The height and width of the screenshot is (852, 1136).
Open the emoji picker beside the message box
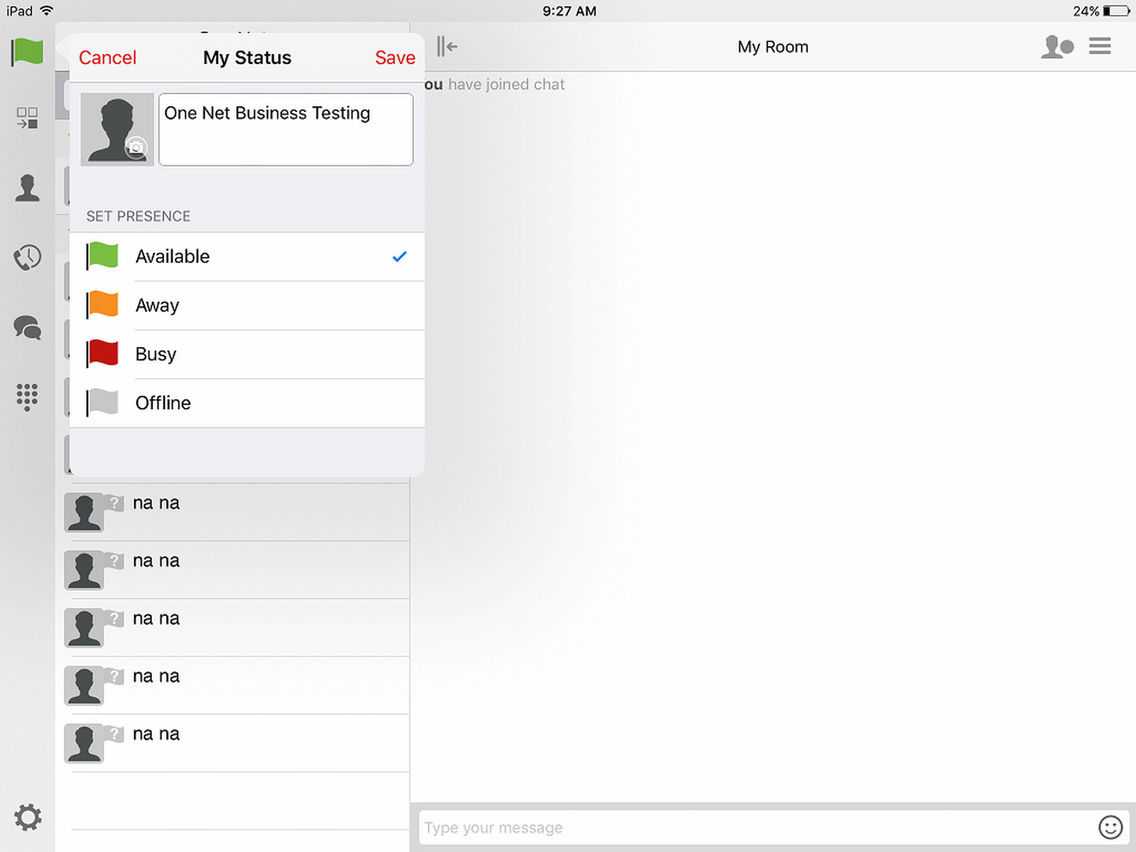pyautogui.click(x=1110, y=827)
